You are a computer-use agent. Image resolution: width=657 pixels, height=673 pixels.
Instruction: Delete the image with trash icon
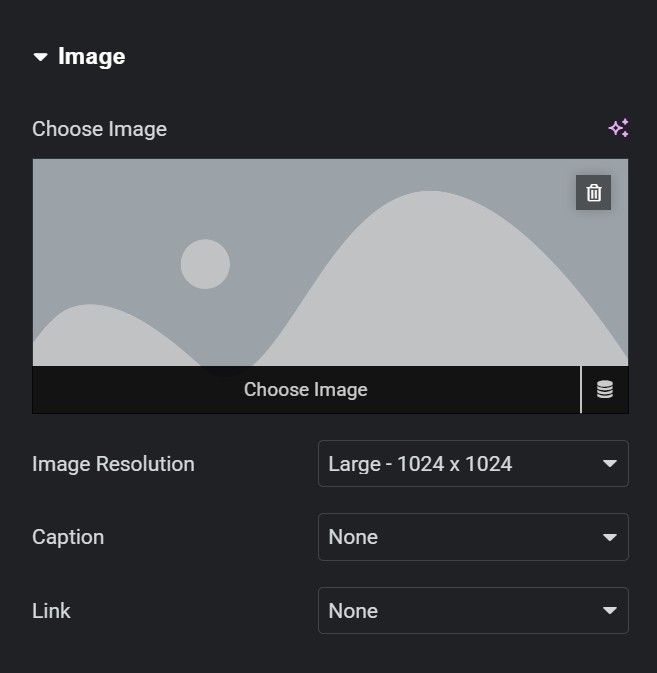pyautogui.click(x=593, y=192)
